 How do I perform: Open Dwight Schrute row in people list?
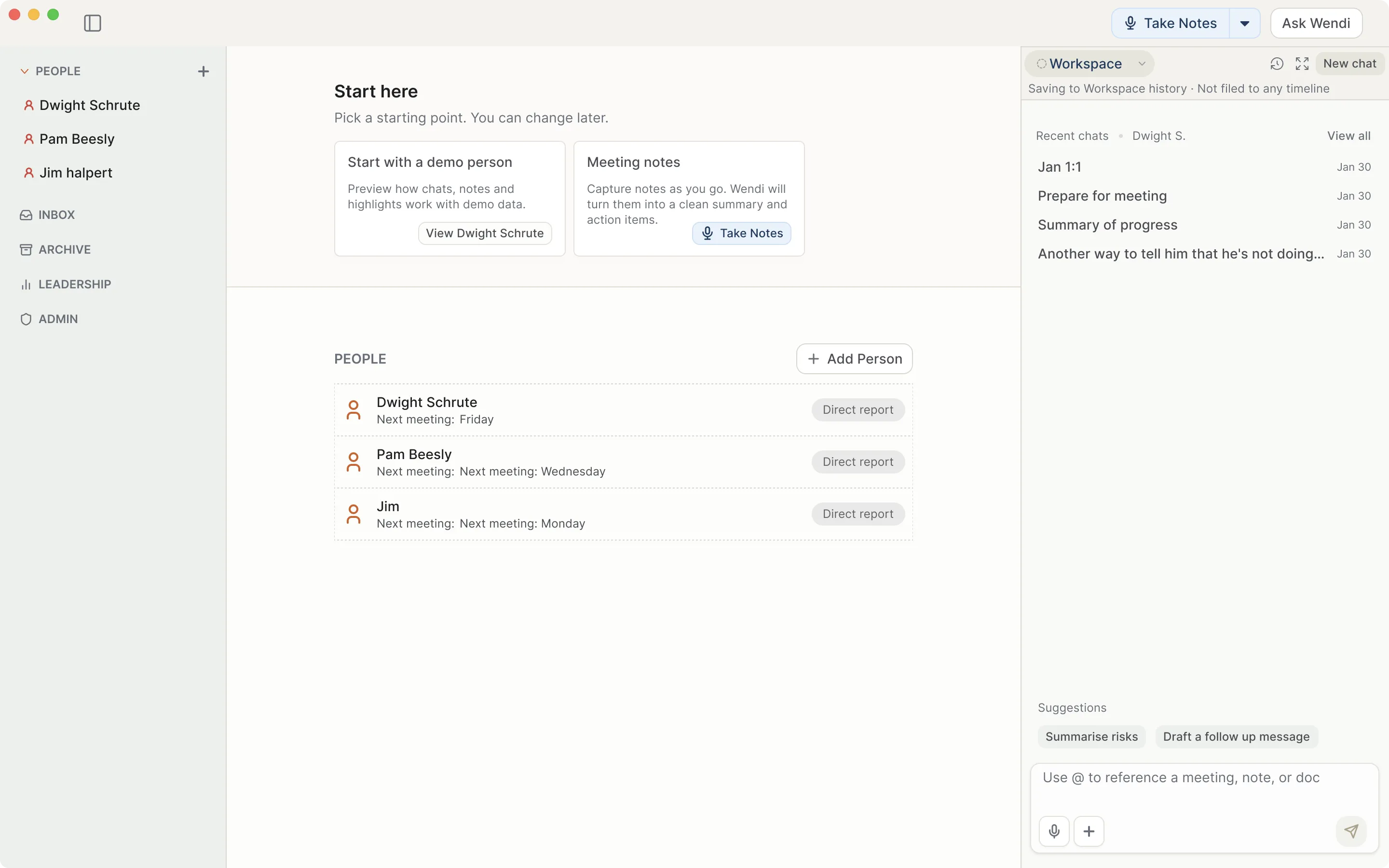click(x=623, y=410)
